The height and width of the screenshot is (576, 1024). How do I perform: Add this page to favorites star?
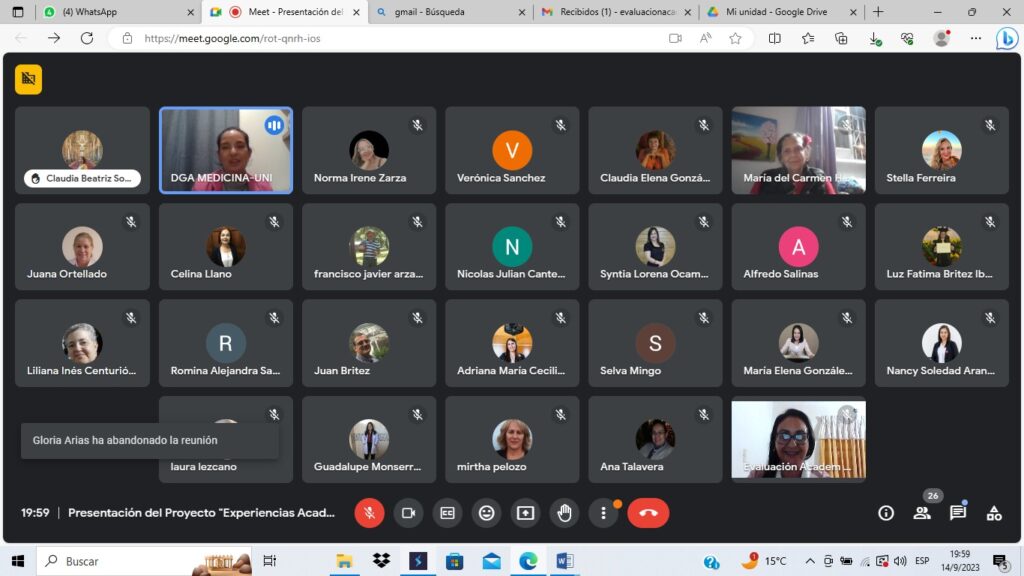point(735,38)
